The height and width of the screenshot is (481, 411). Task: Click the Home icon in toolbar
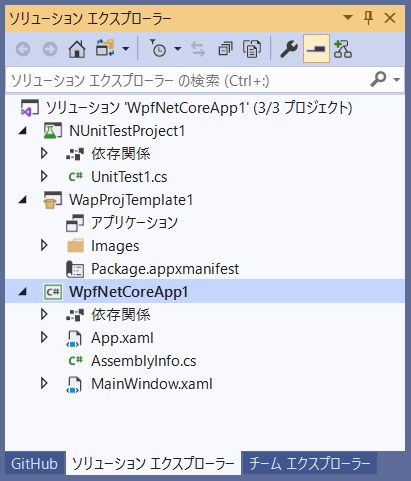[77, 50]
